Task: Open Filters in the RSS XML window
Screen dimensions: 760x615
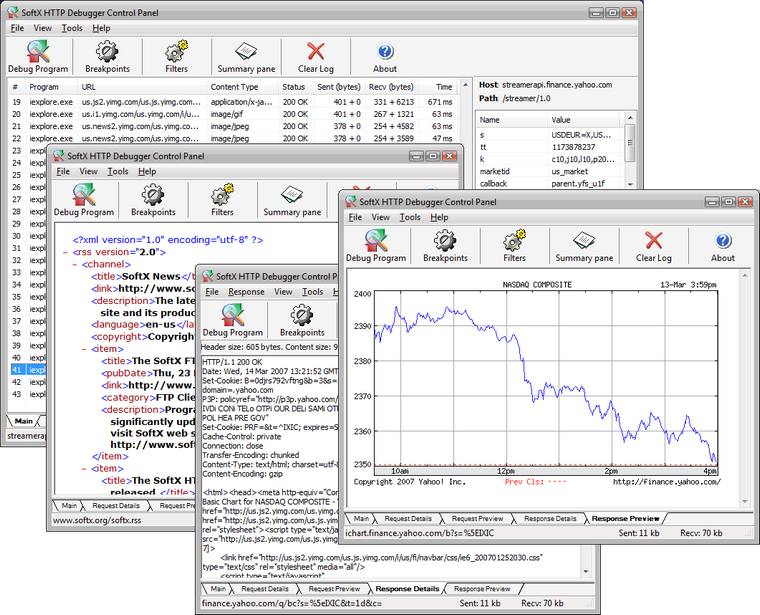Action: pos(222,200)
